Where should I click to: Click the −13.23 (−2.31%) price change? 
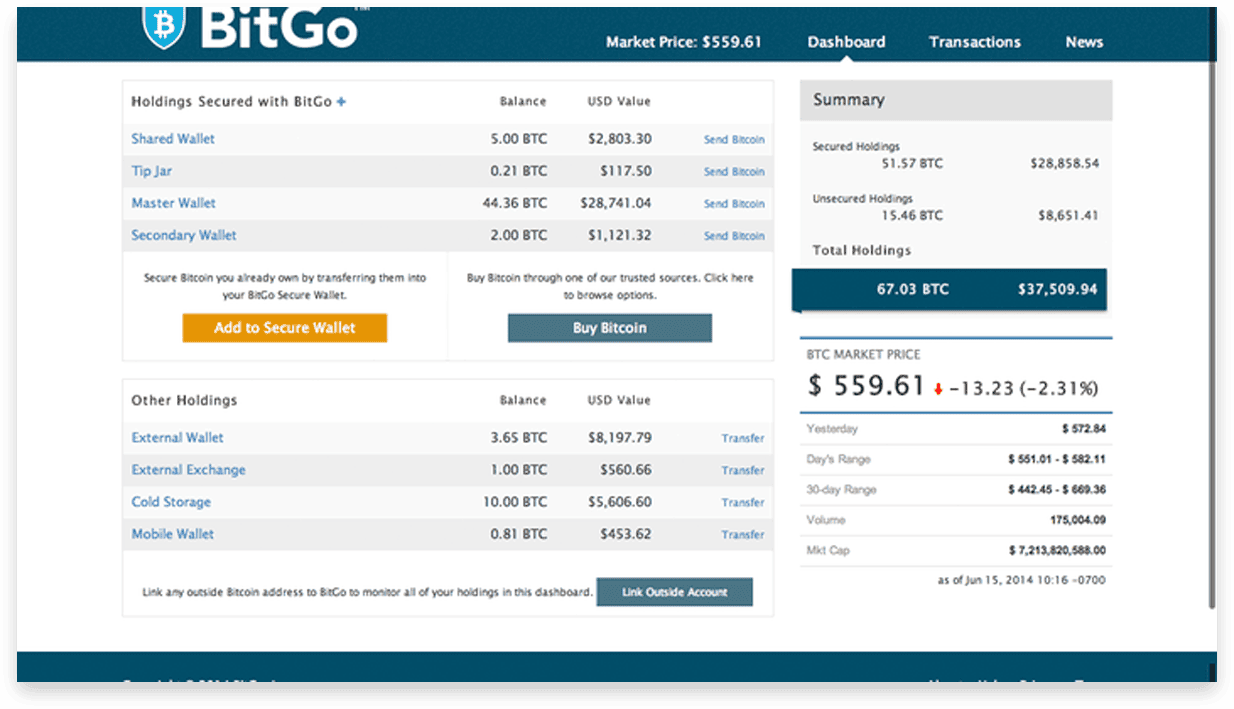[1023, 388]
